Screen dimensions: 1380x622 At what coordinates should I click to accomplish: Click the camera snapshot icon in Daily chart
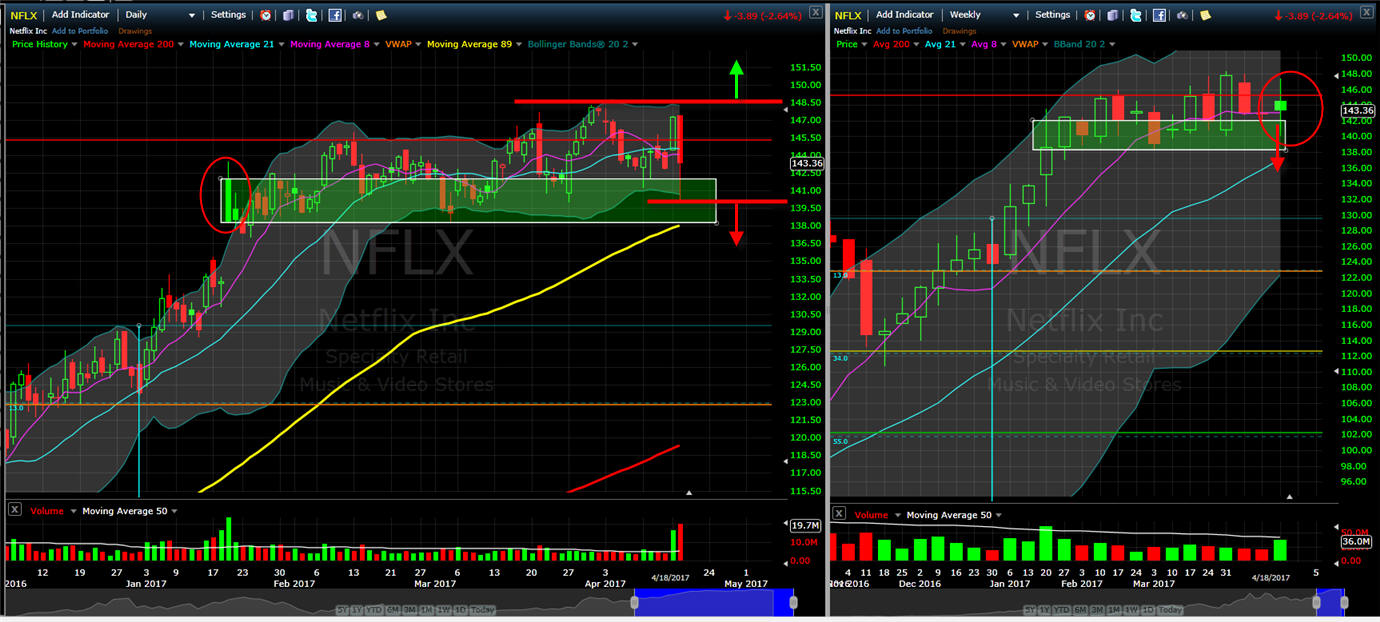click(x=358, y=15)
